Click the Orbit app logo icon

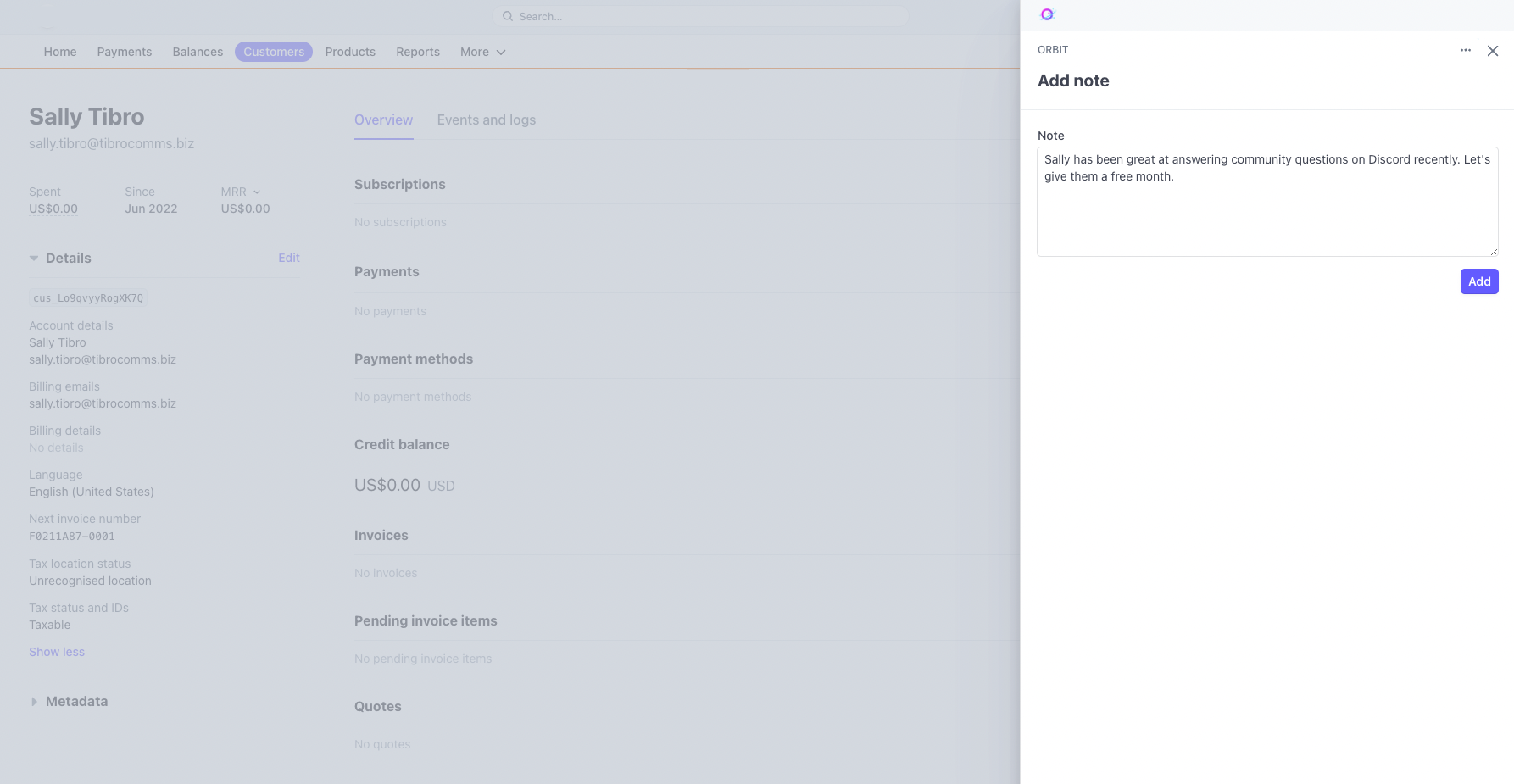pos(1047,14)
